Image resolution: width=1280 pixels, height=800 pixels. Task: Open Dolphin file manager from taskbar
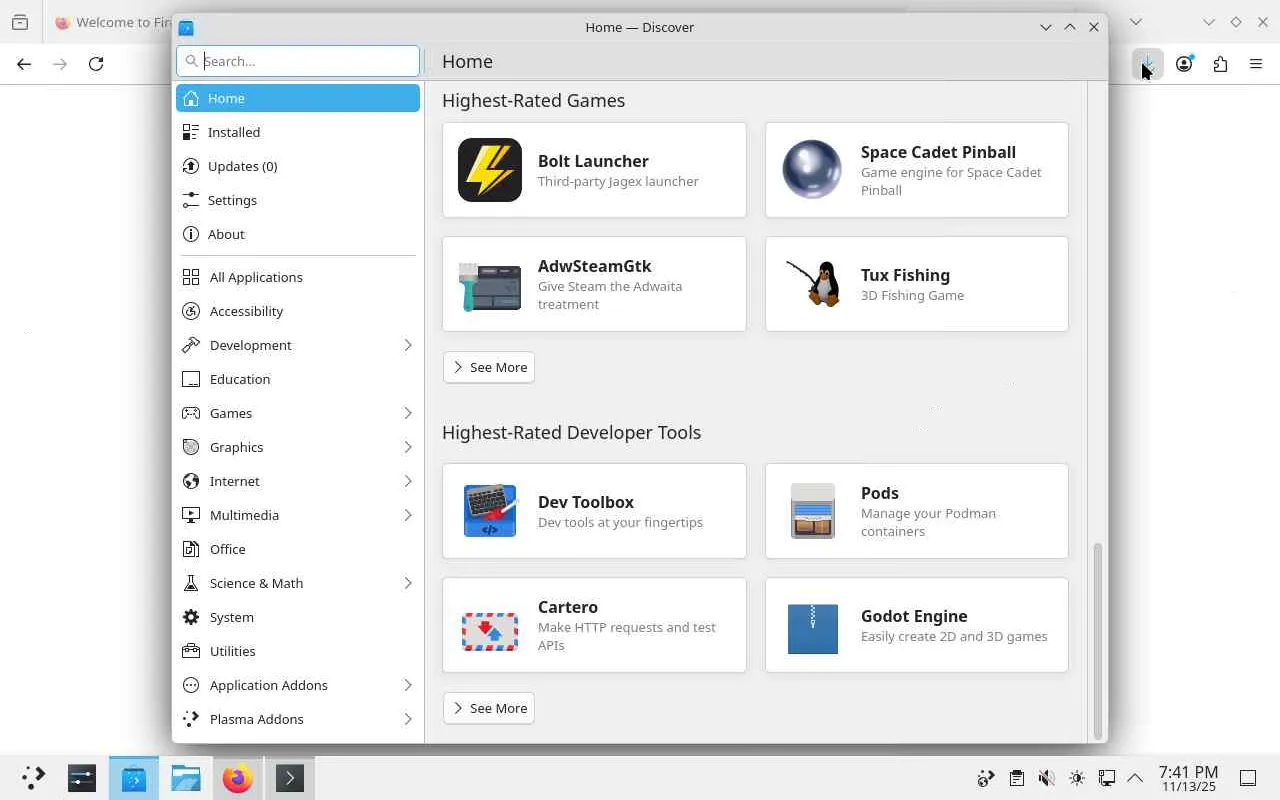click(186, 778)
